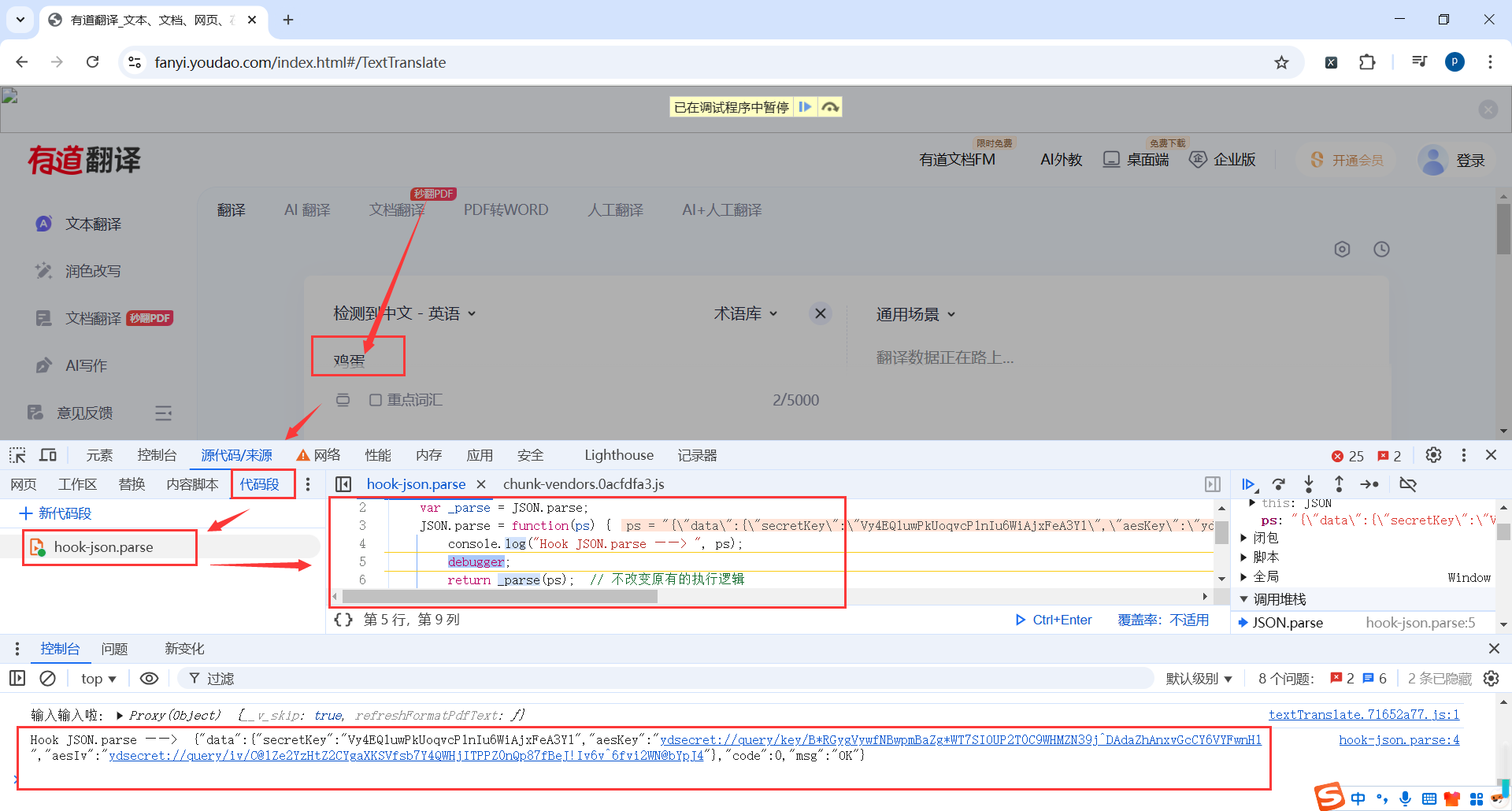Open the chunk-vendors.0acfdfa3.js editor tab
Screen dimensions: 1512x811
(584, 484)
